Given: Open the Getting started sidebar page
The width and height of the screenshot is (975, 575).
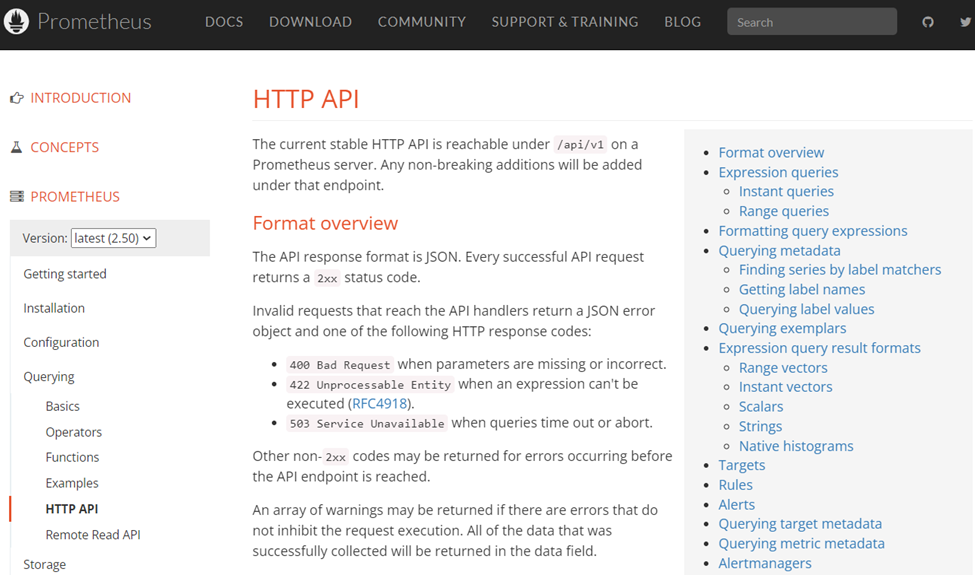Looking at the screenshot, I should point(65,274).
